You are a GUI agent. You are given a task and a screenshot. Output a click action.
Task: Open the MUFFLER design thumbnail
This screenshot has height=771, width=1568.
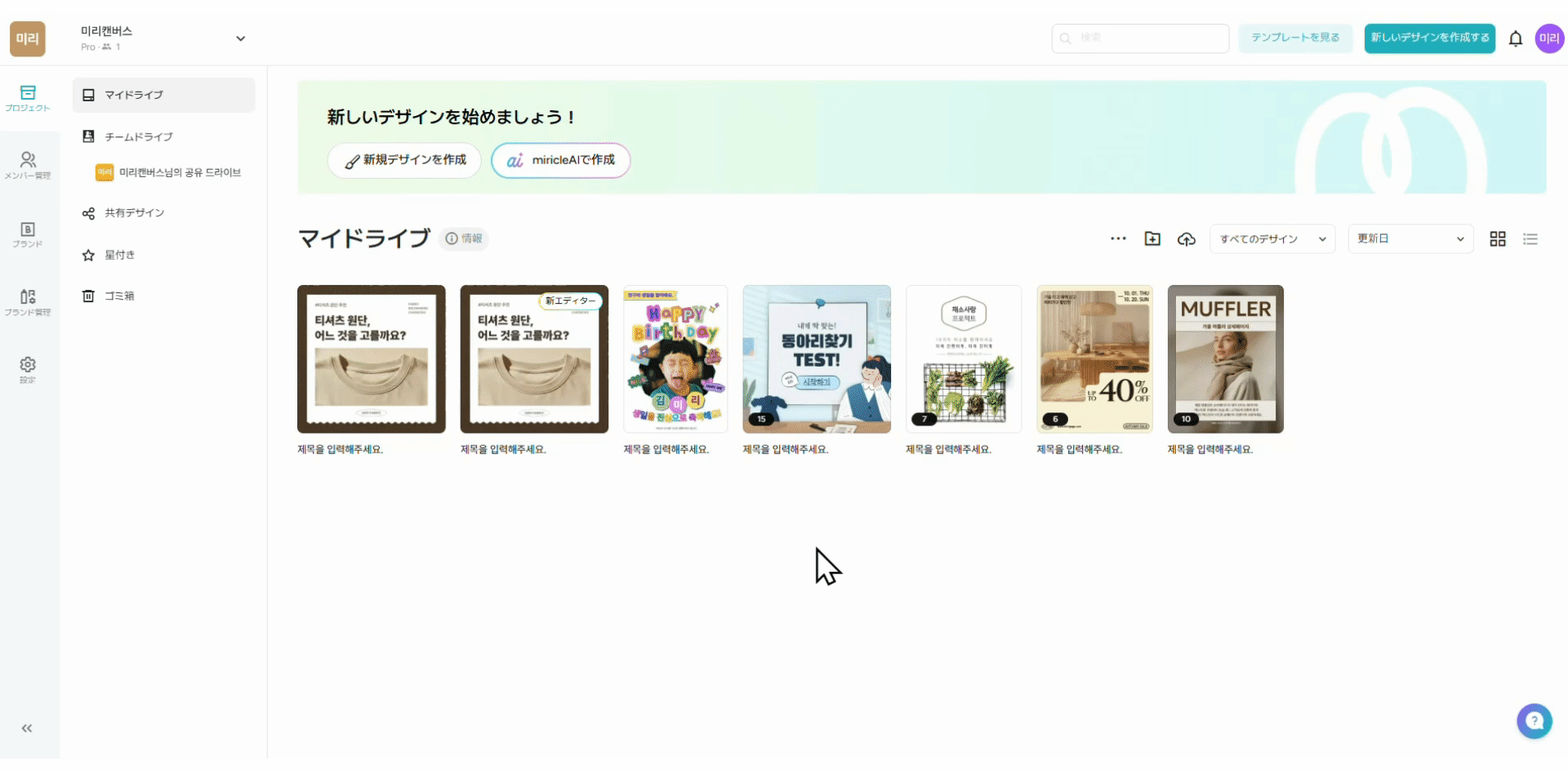tap(1225, 359)
